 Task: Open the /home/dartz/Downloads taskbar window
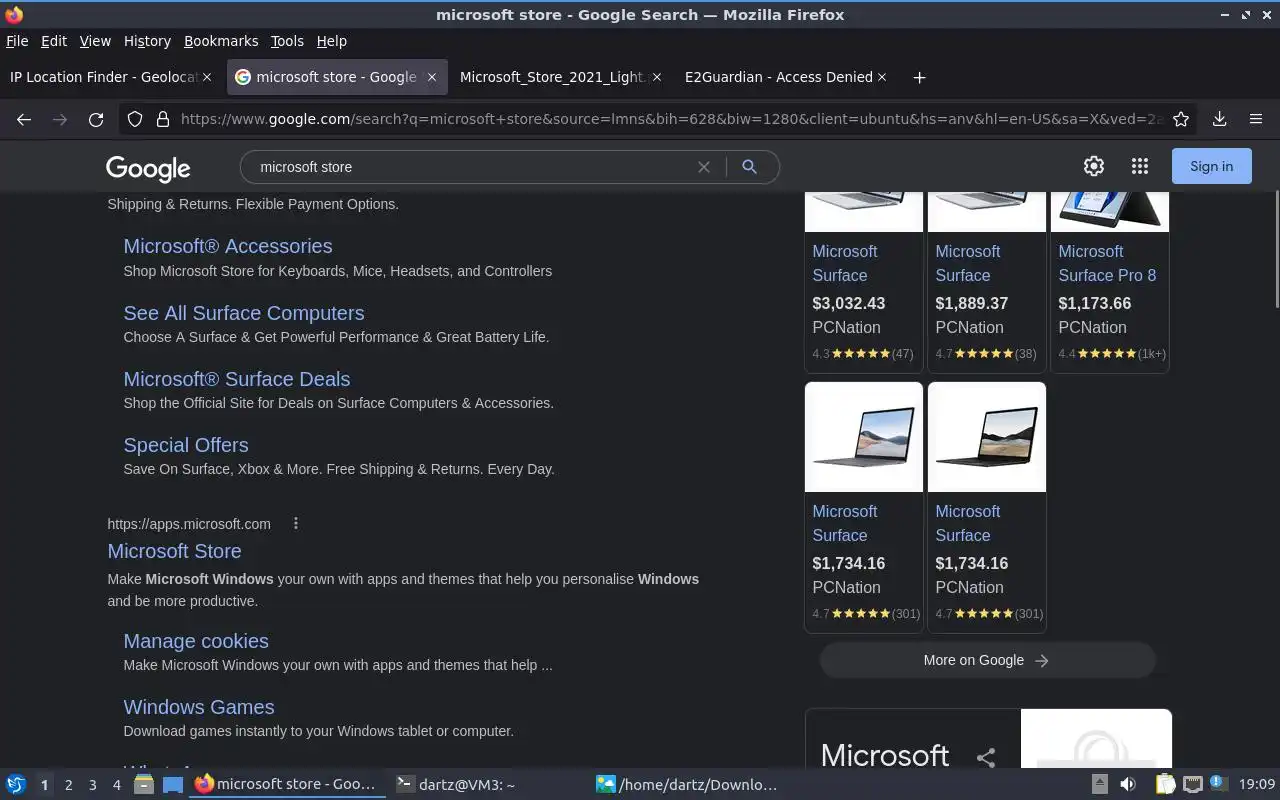pyautogui.click(x=688, y=785)
